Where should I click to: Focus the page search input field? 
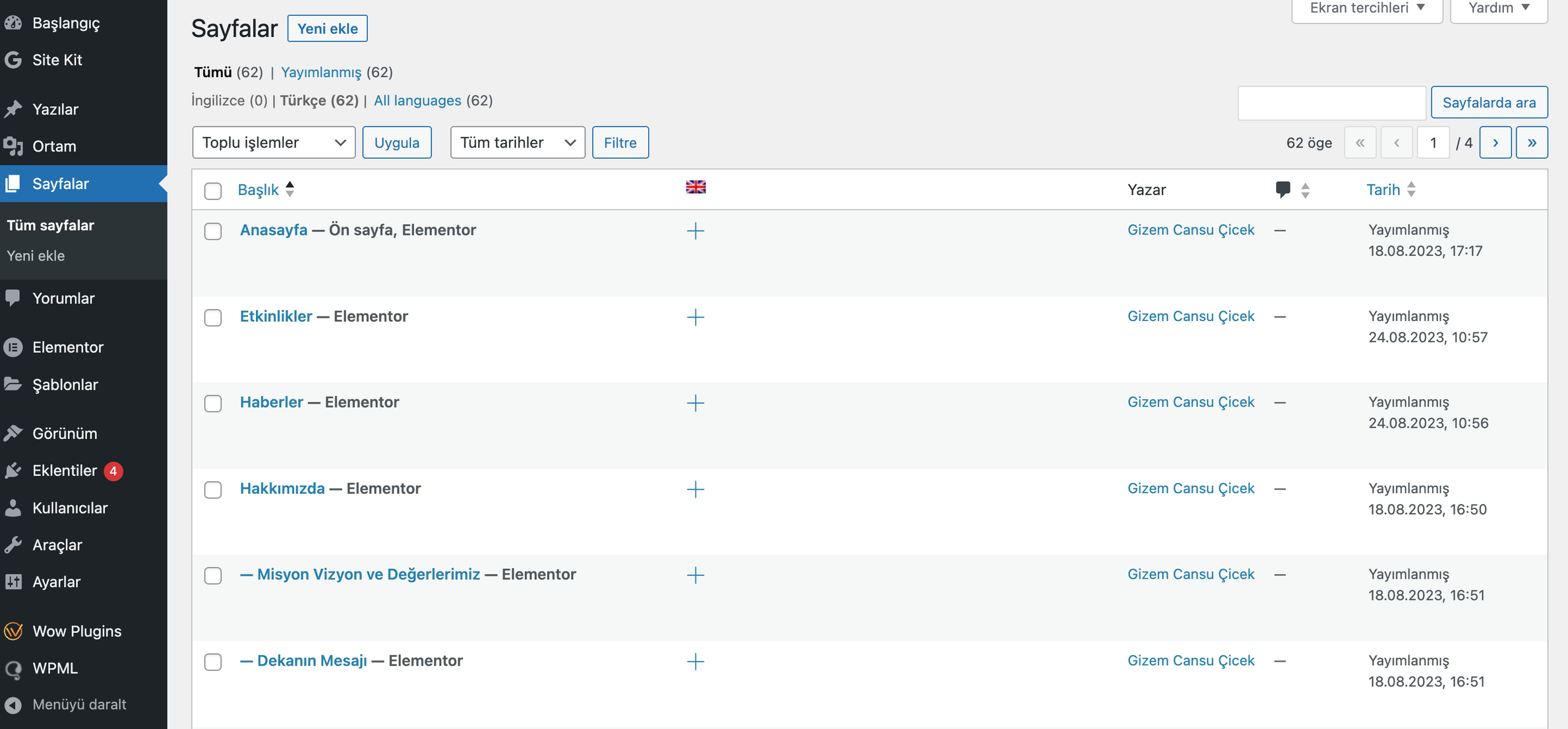pos(1331,103)
